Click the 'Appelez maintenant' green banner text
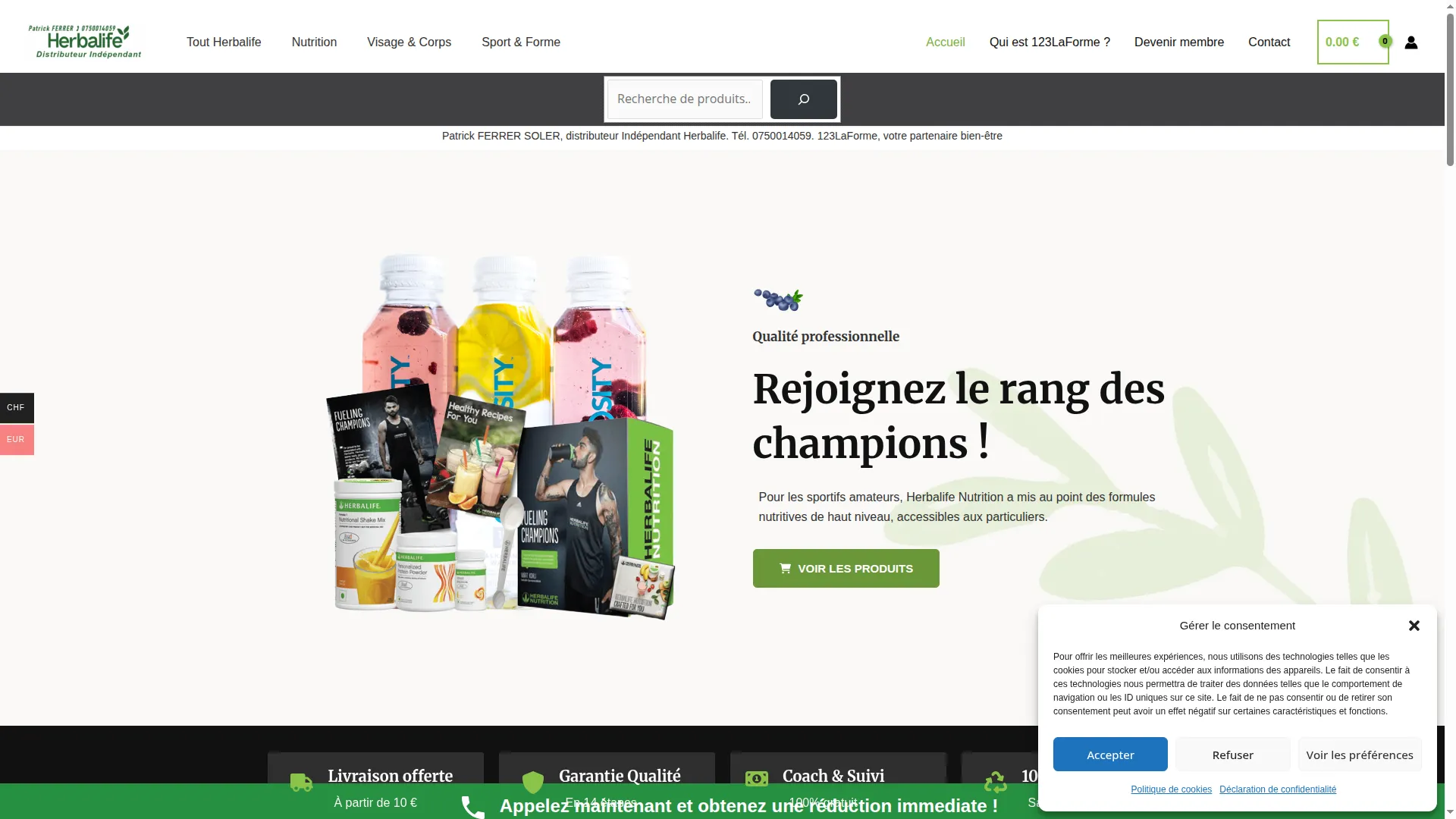Viewport: 1456px width, 819px height. pyautogui.click(x=748, y=806)
